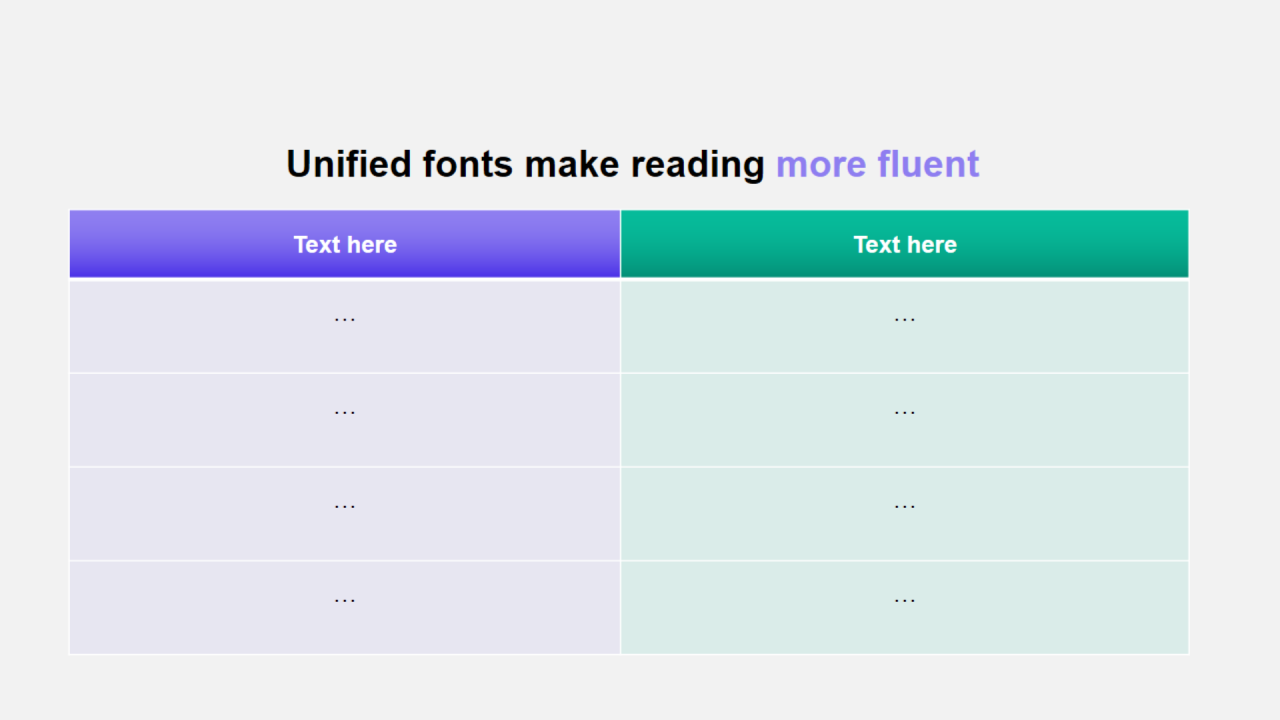Select the green "Text here" header cell

click(x=904, y=244)
